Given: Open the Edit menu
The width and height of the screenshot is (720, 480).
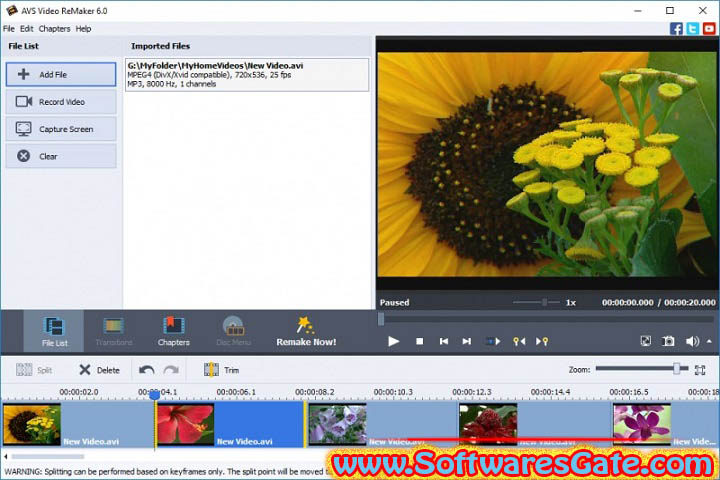Looking at the screenshot, I should coord(27,28).
